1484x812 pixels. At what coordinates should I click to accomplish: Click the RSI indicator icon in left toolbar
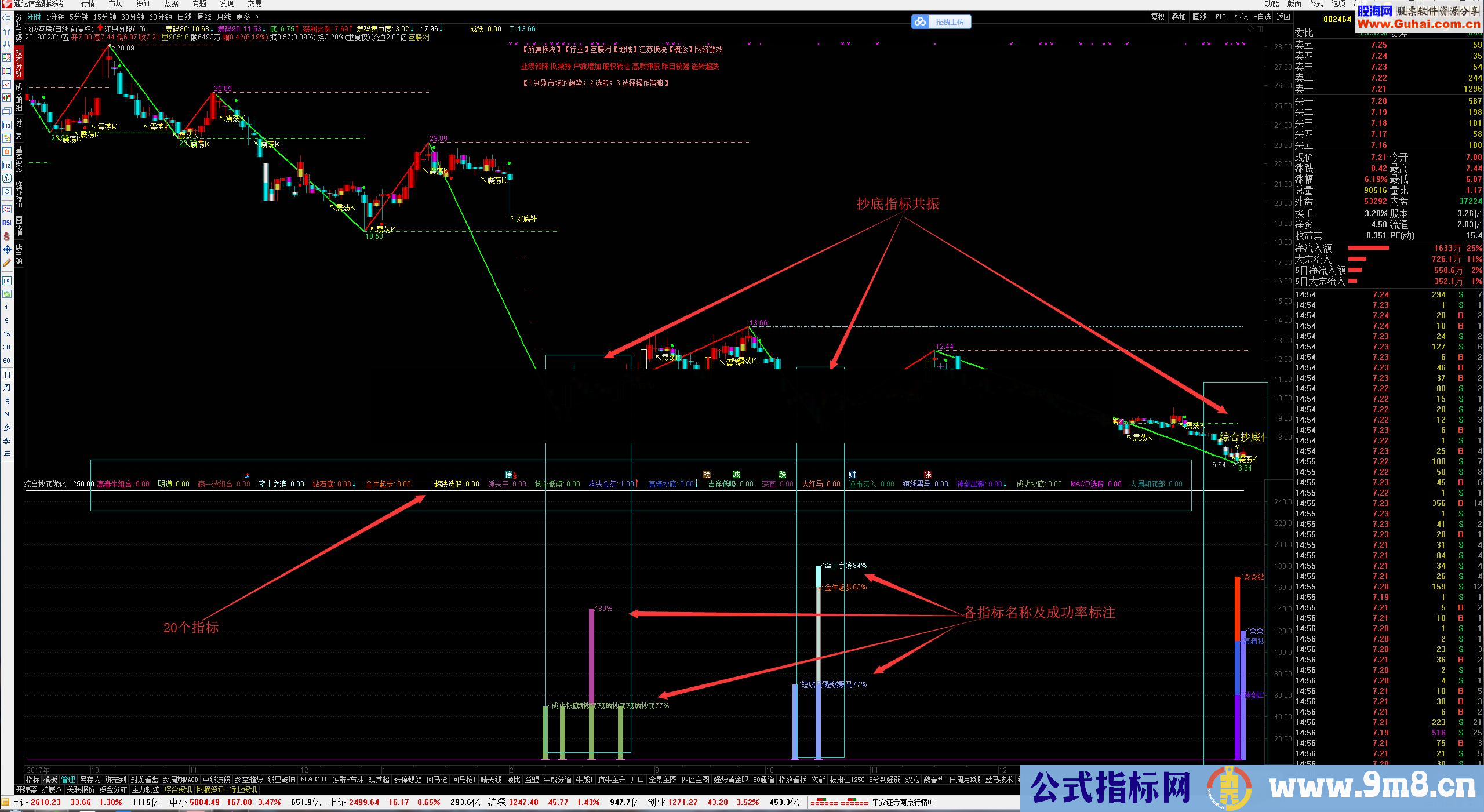coord(6,223)
